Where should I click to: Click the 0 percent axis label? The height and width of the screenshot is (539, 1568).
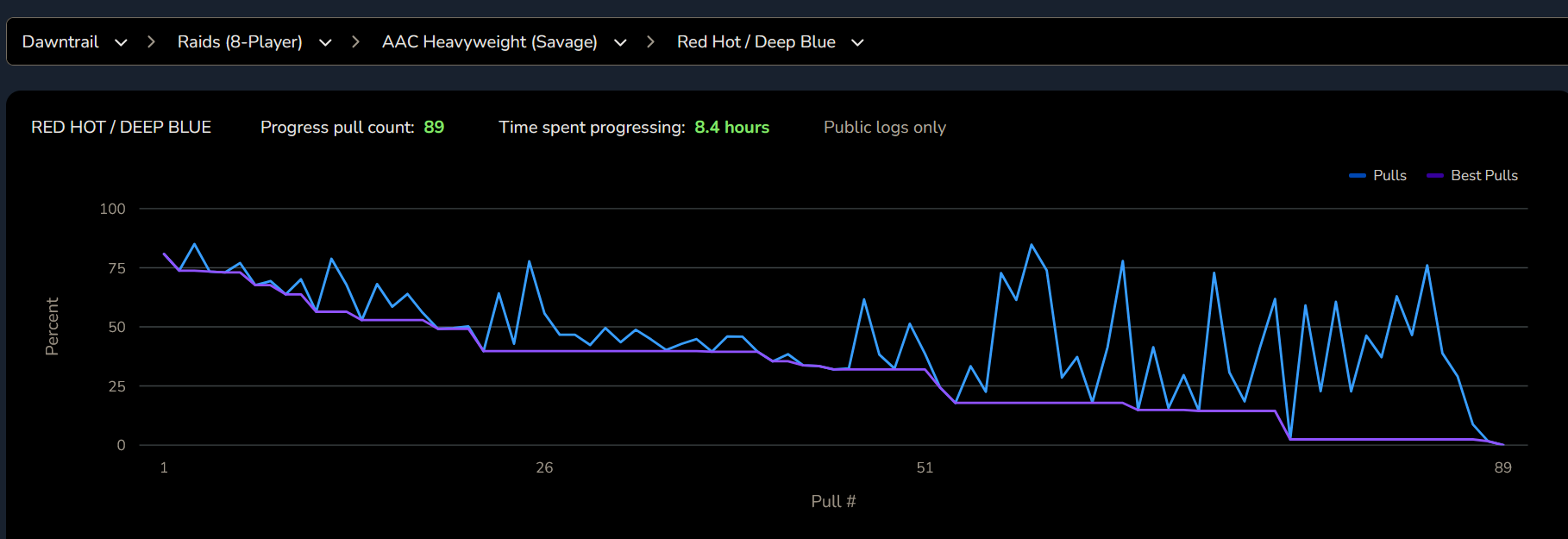pyautogui.click(x=121, y=445)
